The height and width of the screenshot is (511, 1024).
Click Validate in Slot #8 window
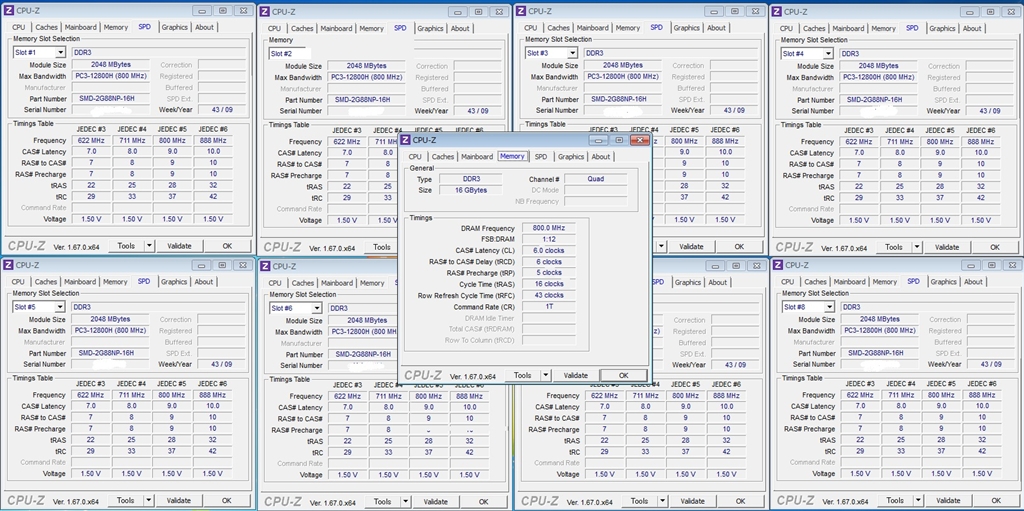[948, 500]
